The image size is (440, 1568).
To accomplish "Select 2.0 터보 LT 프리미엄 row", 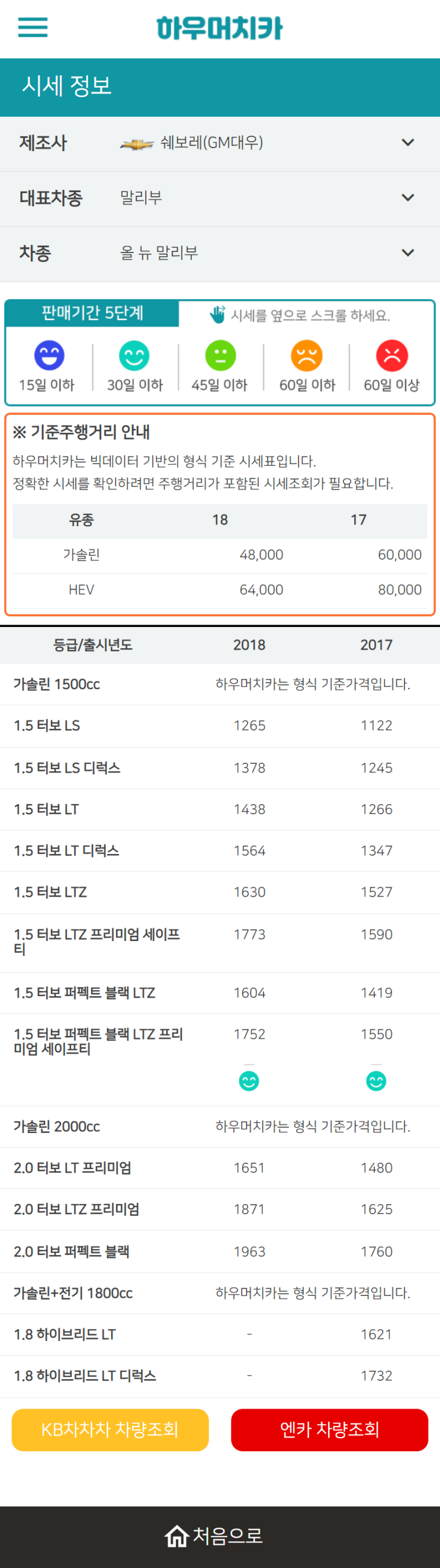I will [220, 1167].
